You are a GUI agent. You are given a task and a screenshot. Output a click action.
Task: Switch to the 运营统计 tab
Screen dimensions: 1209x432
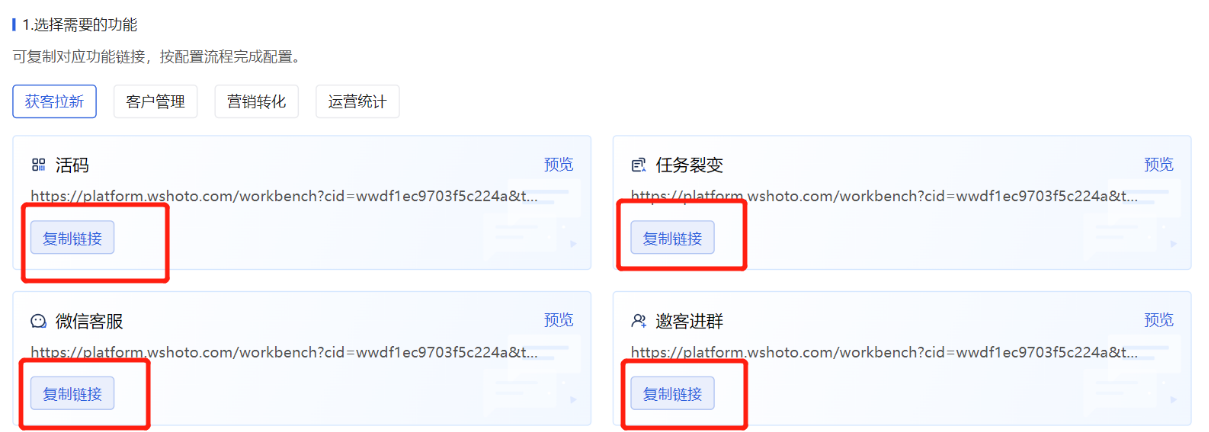coord(357,101)
